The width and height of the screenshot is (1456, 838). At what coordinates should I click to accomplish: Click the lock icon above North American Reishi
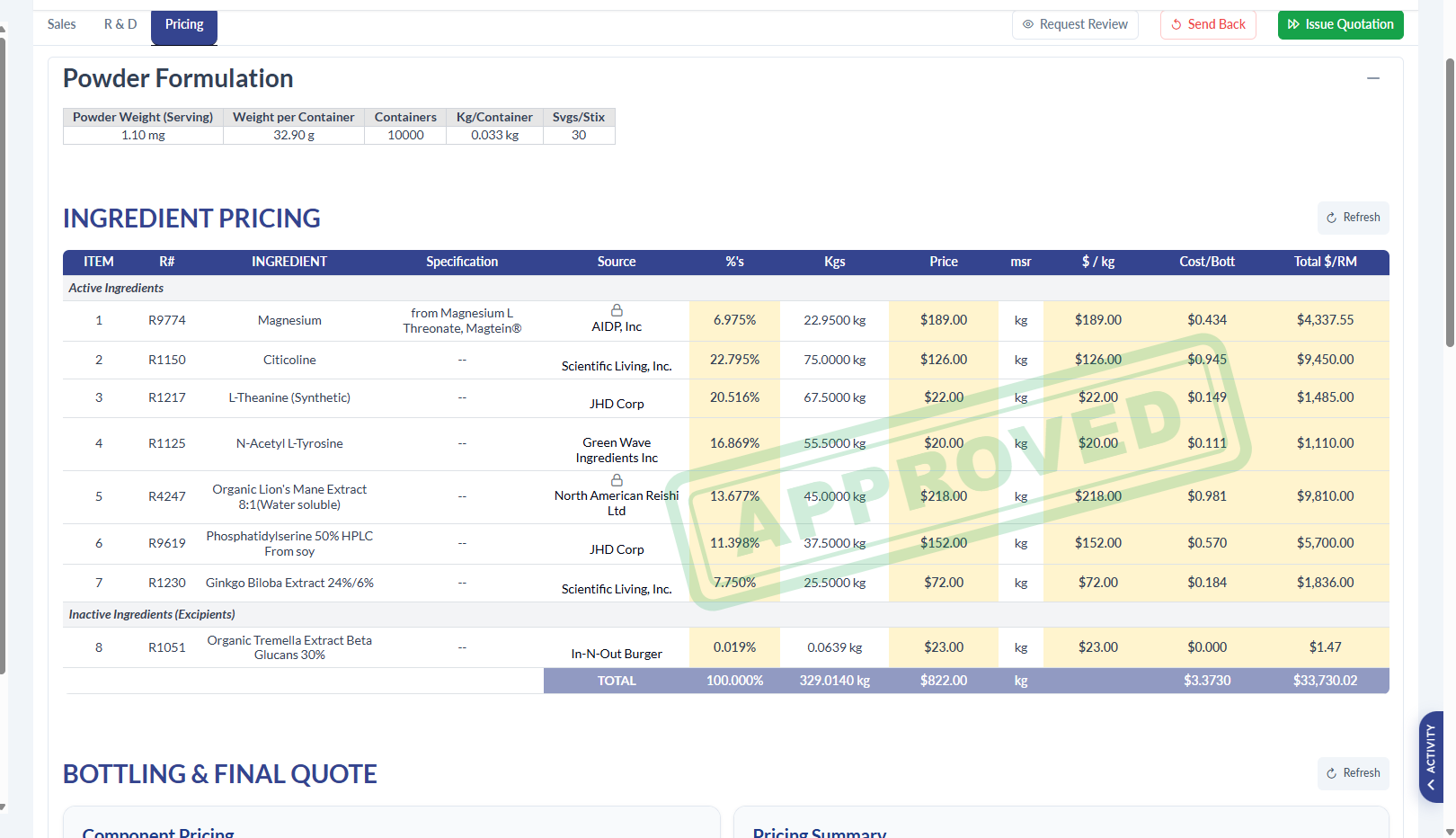point(617,480)
